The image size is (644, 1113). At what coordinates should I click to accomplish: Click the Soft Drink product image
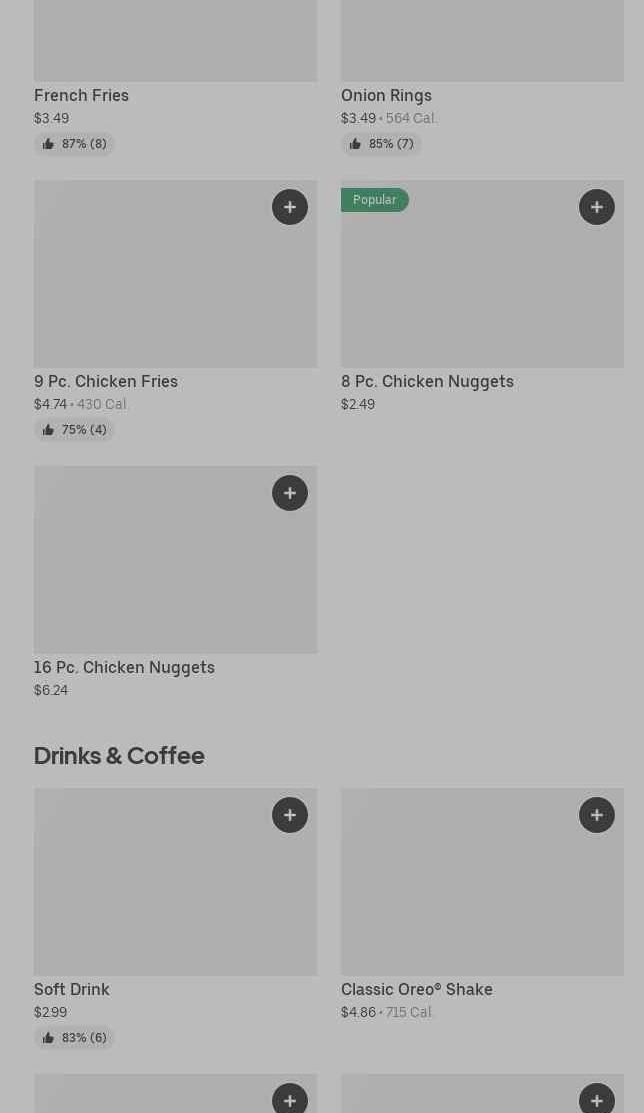tap(175, 882)
